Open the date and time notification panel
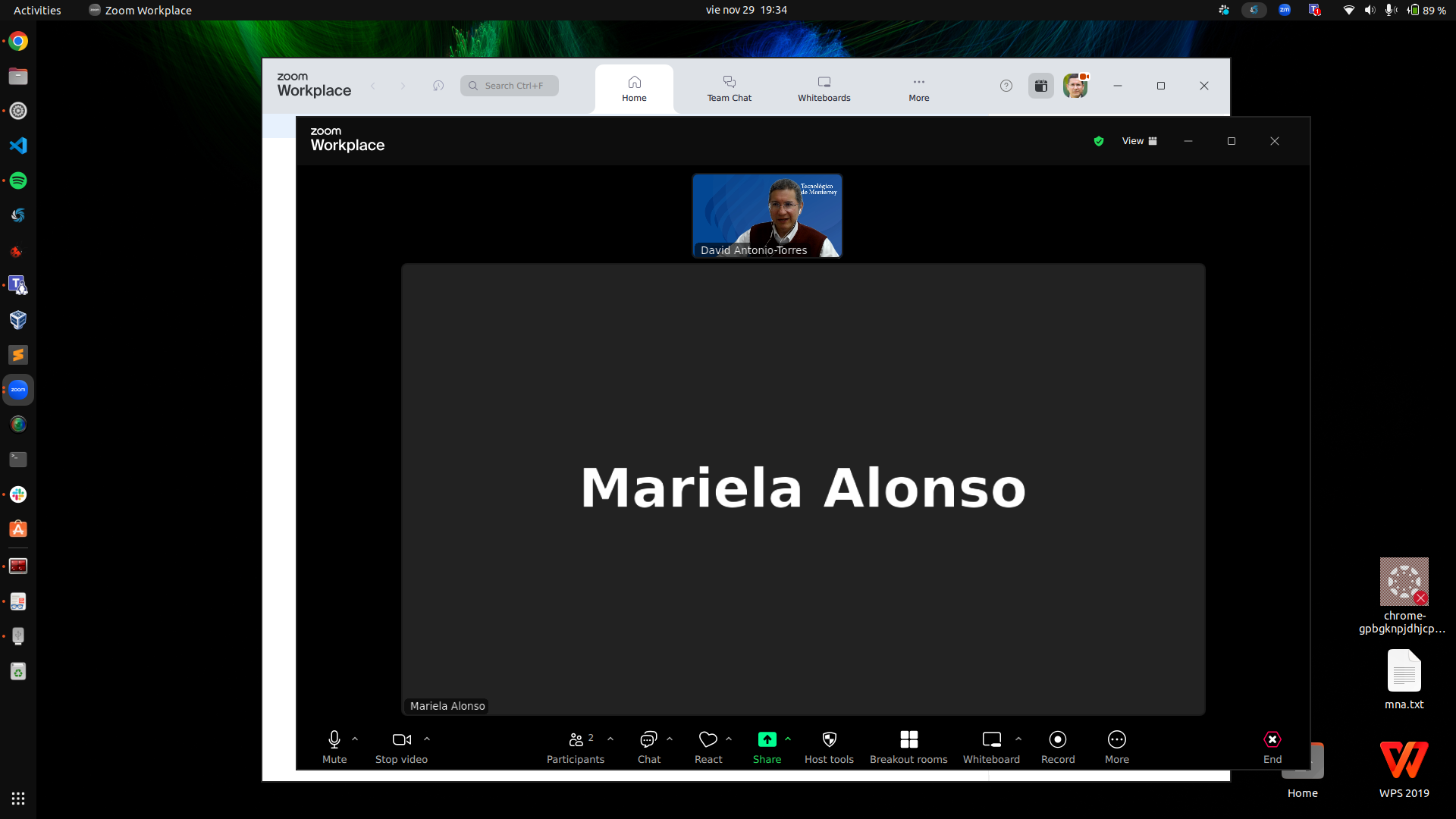The width and height of the screenshot is (1456, 819). click(746, 10)
